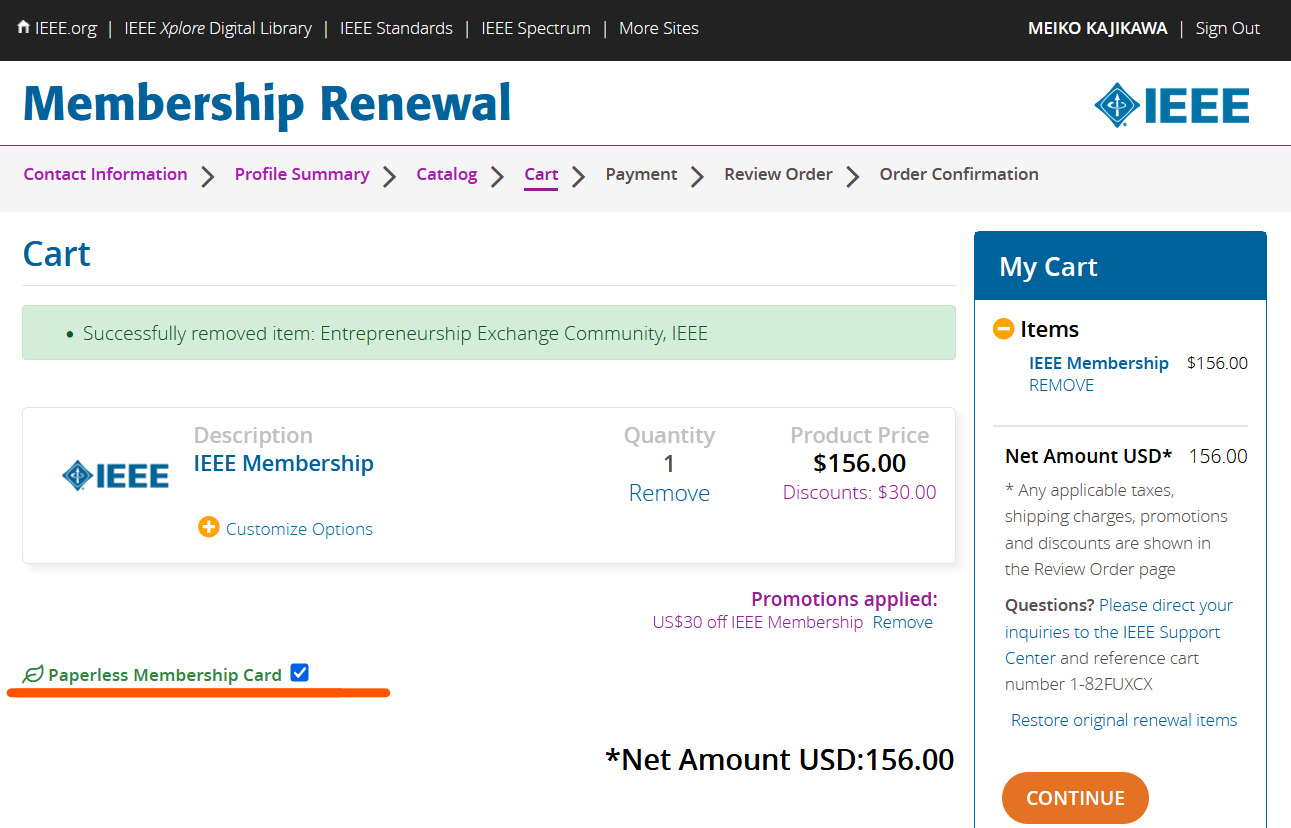
Task: Click the success message about removed item
Action: click(x=489, y=333)
